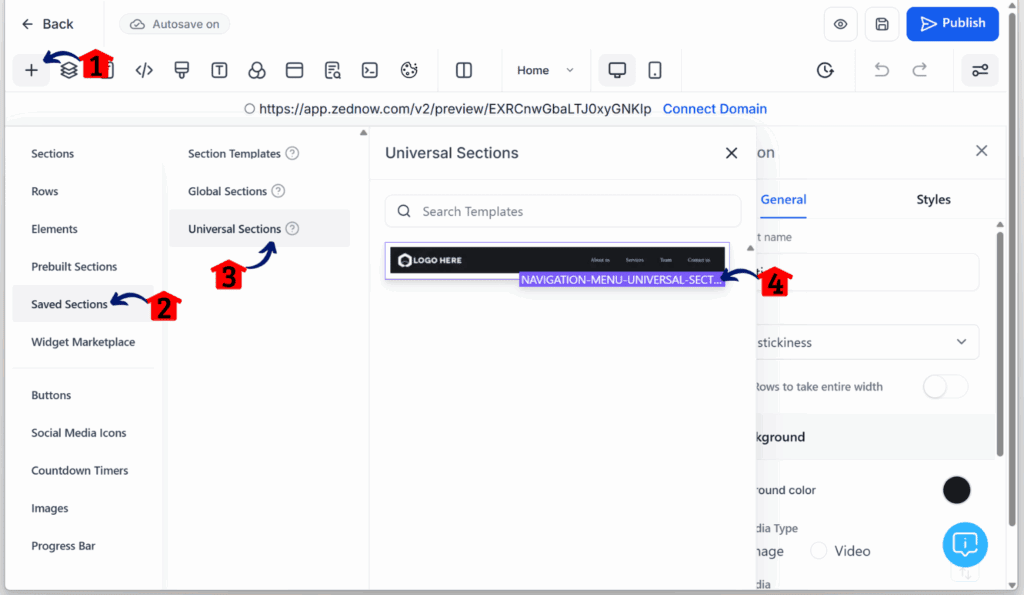
Task: Open Prebuilt Sections in sidebar
Action: tap(74, 266)
